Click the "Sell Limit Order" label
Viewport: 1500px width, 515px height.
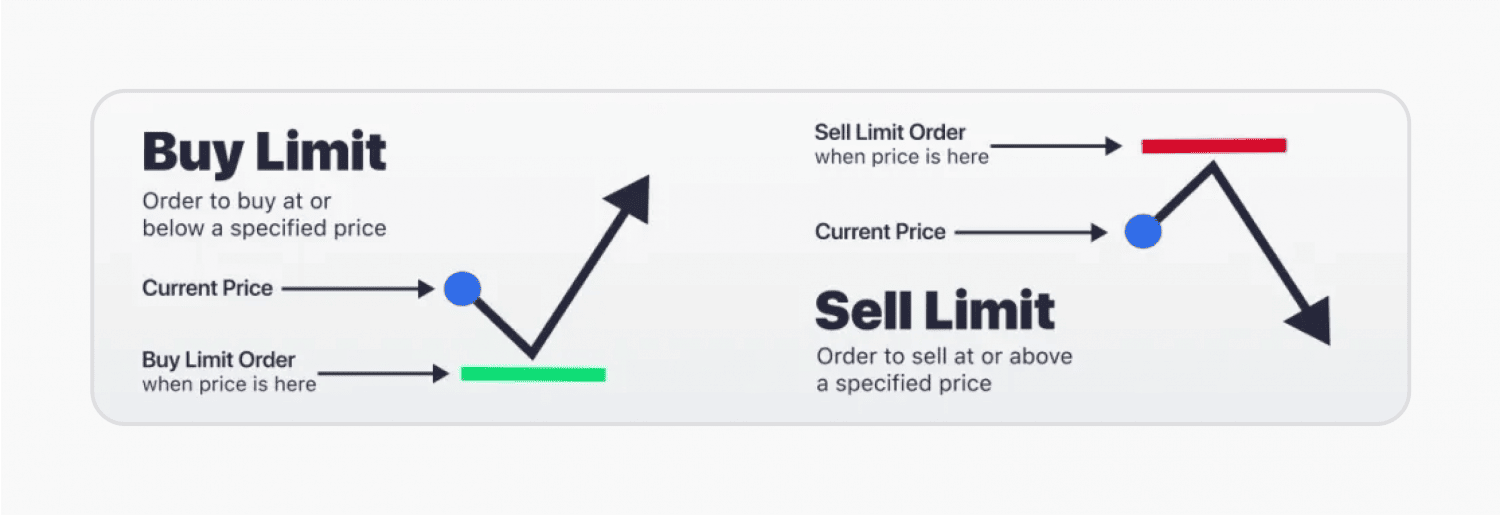click(x=890, y=132)
